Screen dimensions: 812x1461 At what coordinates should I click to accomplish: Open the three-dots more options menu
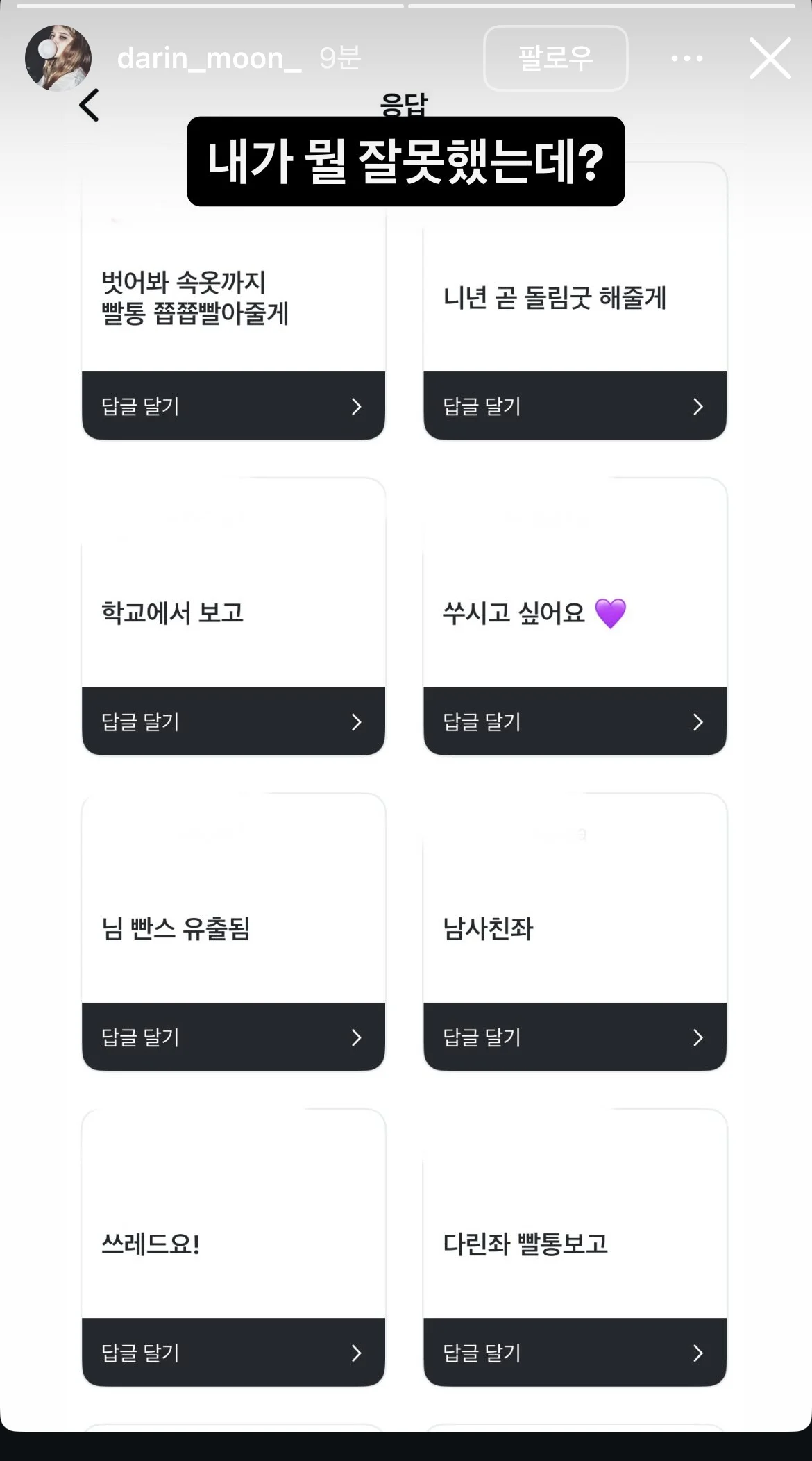tap(686, 58)
